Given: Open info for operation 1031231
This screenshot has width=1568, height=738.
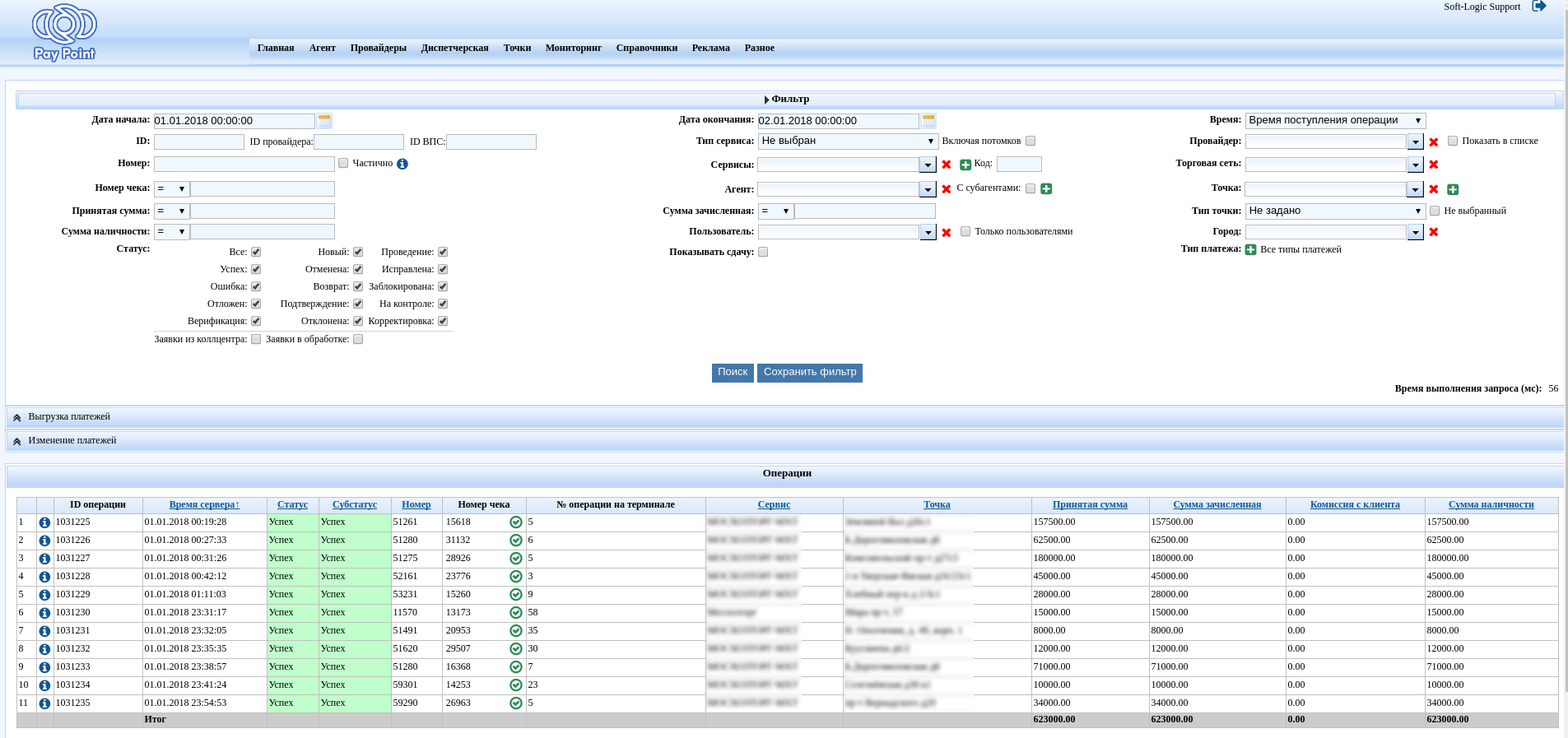Looking at the screenshot, I should (x=44, y=631).
